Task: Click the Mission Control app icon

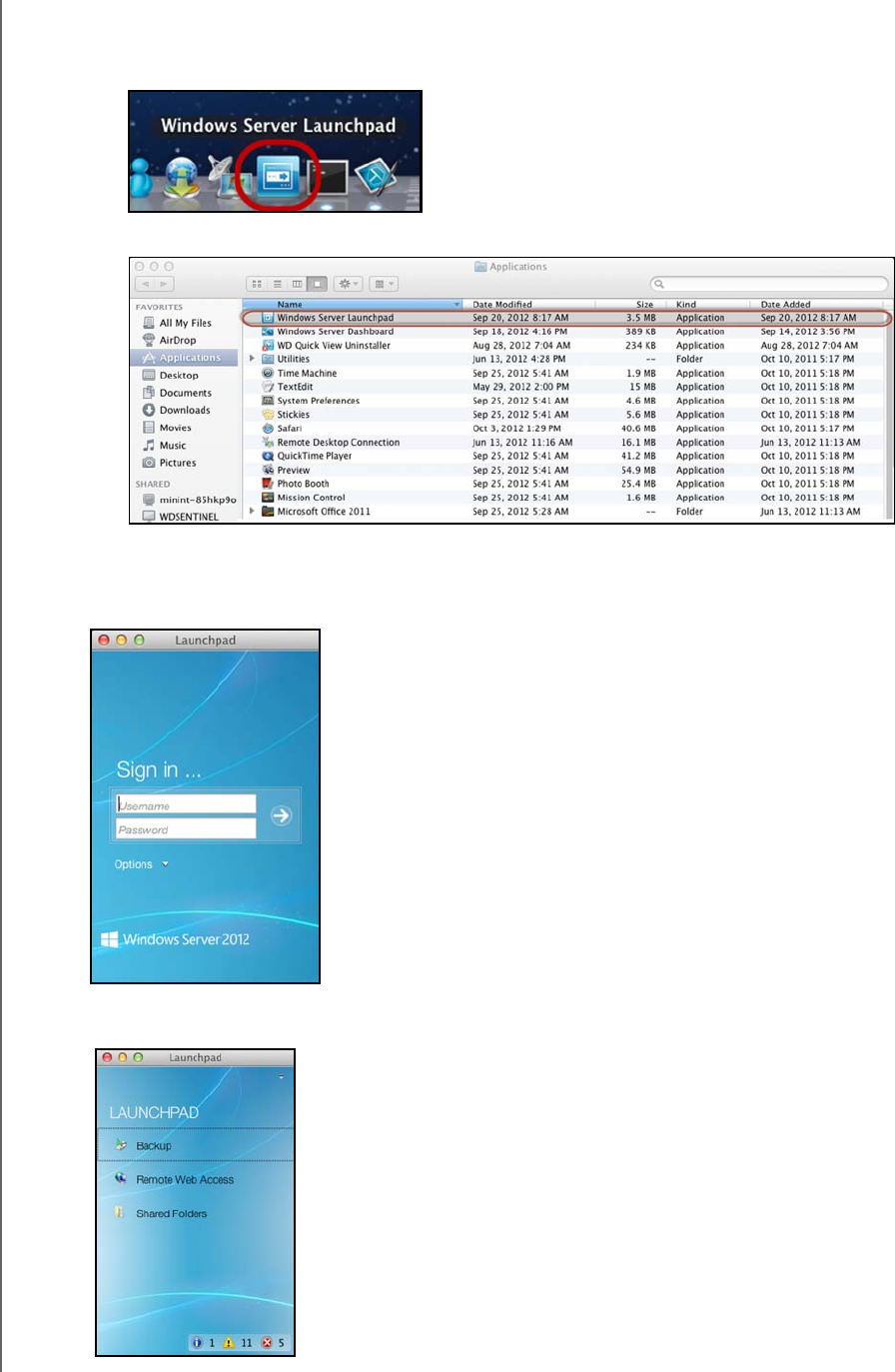Action: click(268, 498)
